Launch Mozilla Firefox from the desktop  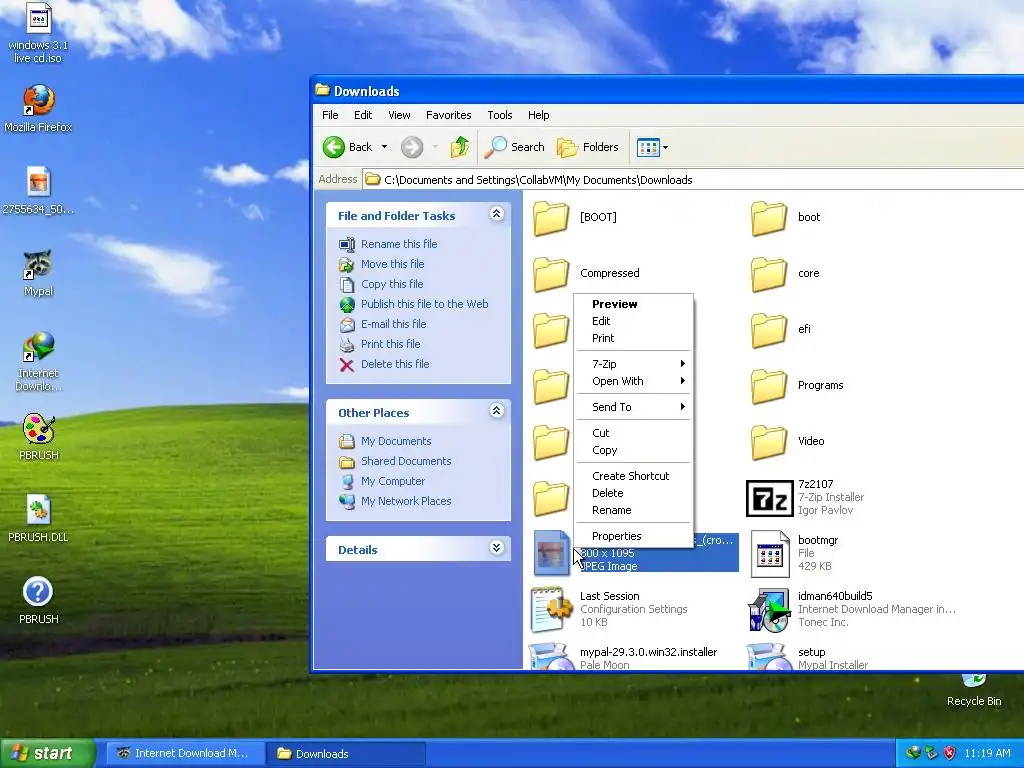pyautogui.click(x=38, y=109)
